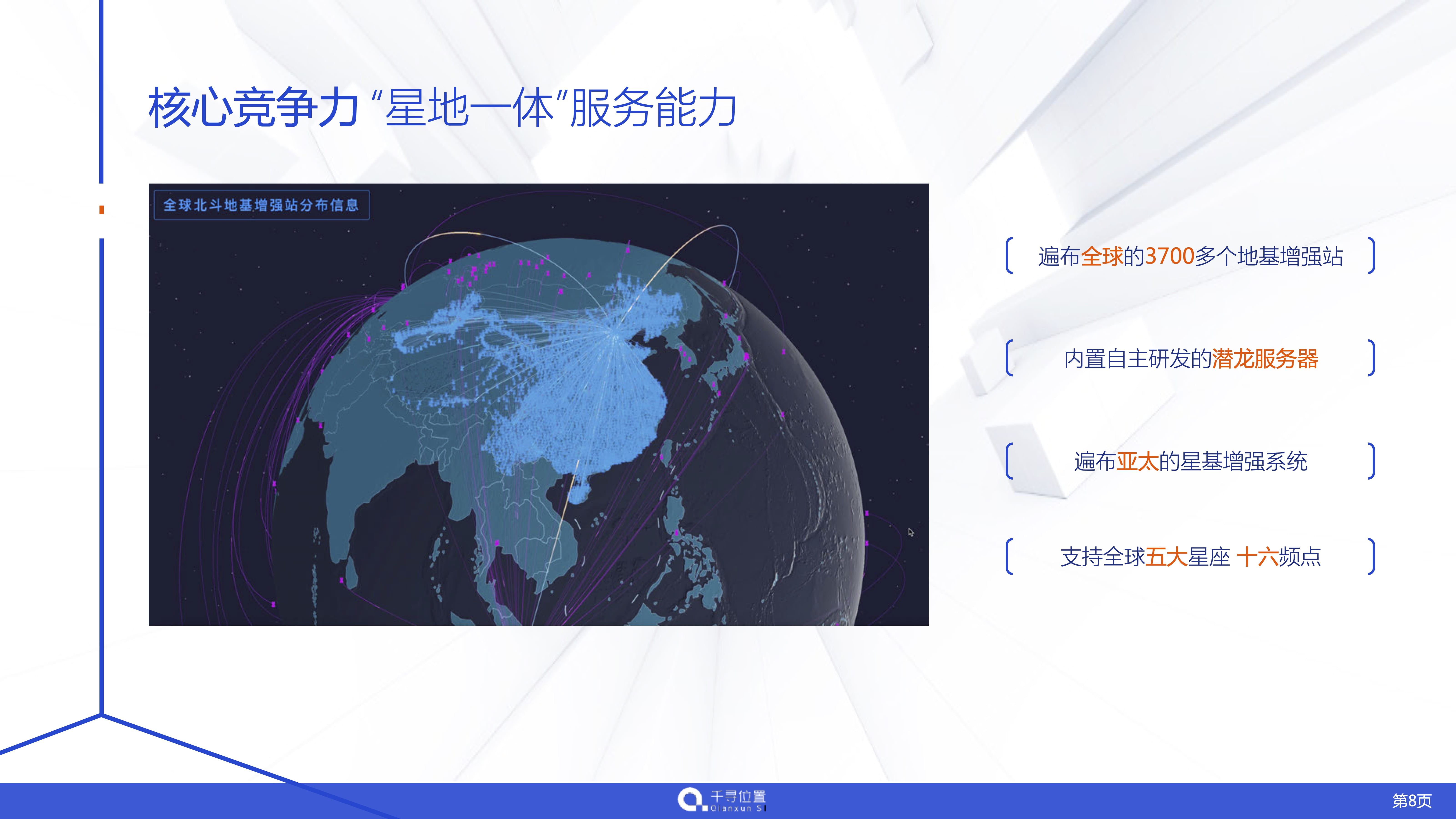Click the 千寻位置 logo in footer
Screen dimensions: 1456x819
click(722, 800)
